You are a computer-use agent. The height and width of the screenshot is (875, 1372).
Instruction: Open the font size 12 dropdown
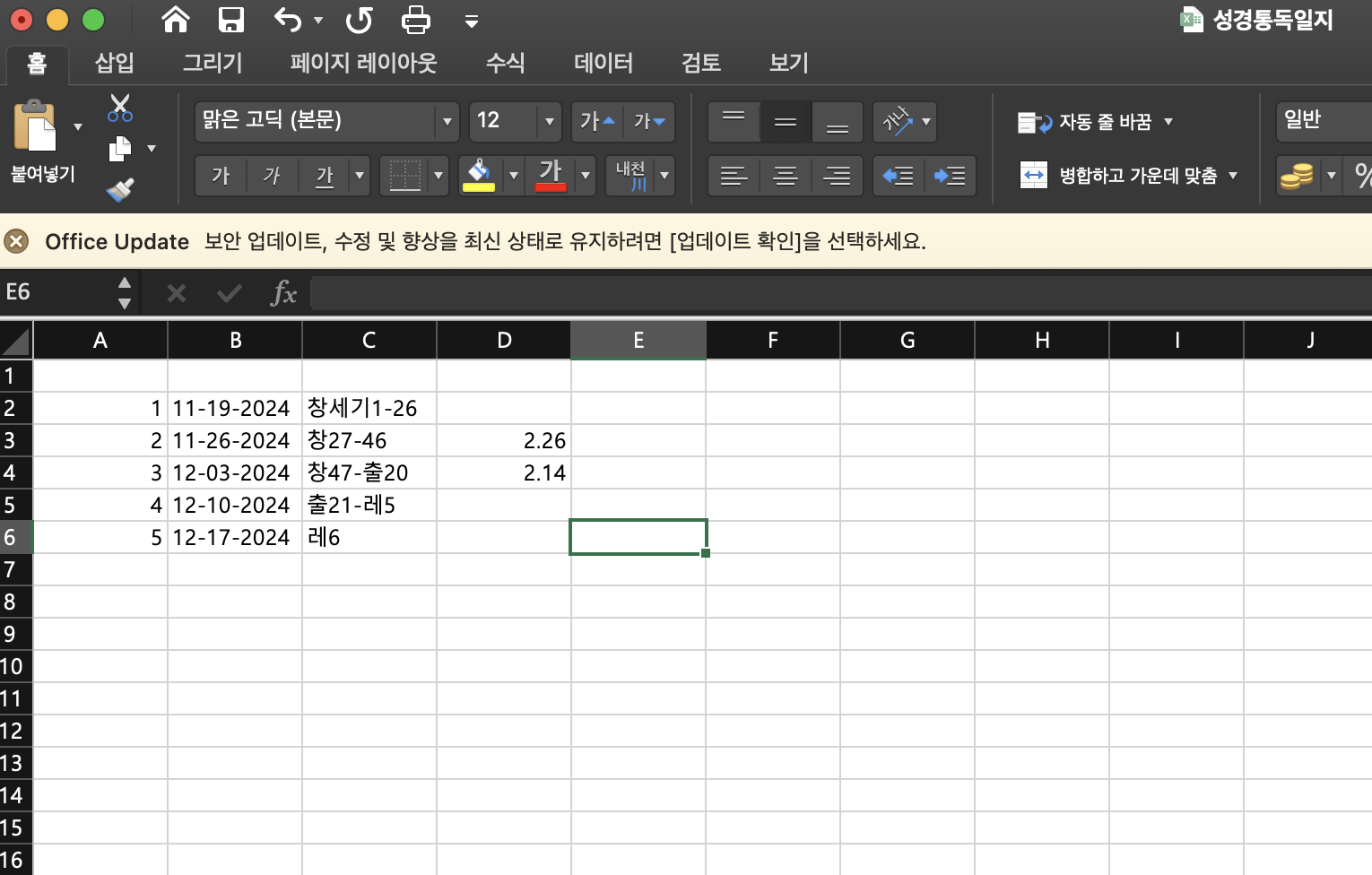point(550,121)
